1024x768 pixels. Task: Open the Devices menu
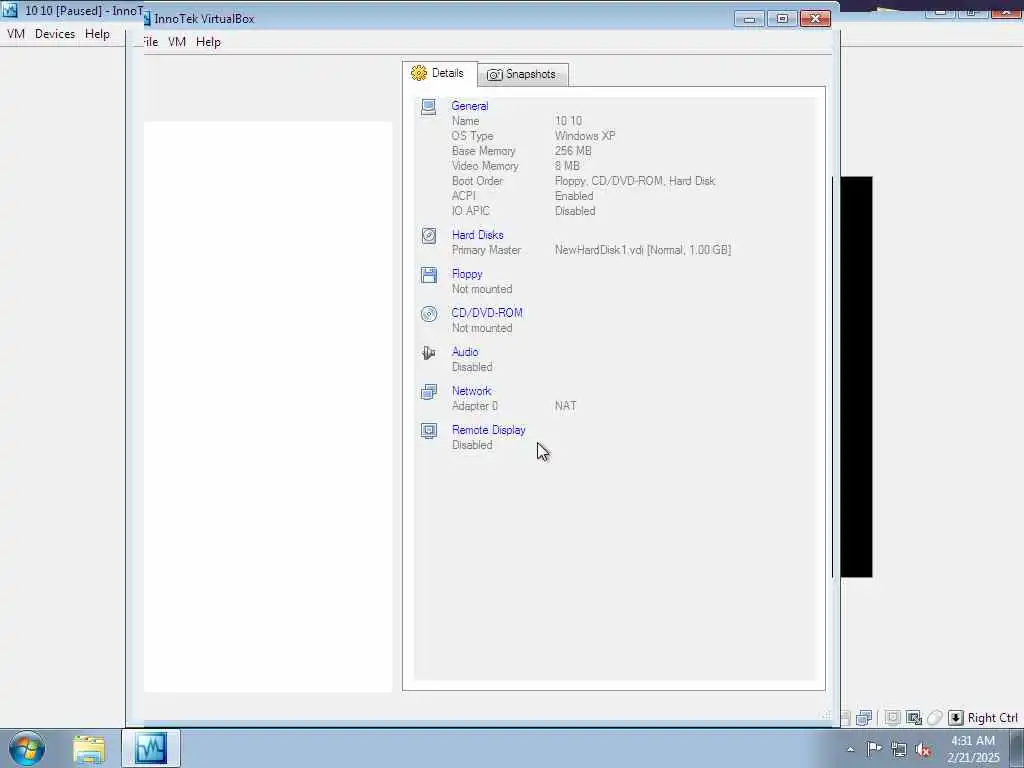tap(55, 34)
